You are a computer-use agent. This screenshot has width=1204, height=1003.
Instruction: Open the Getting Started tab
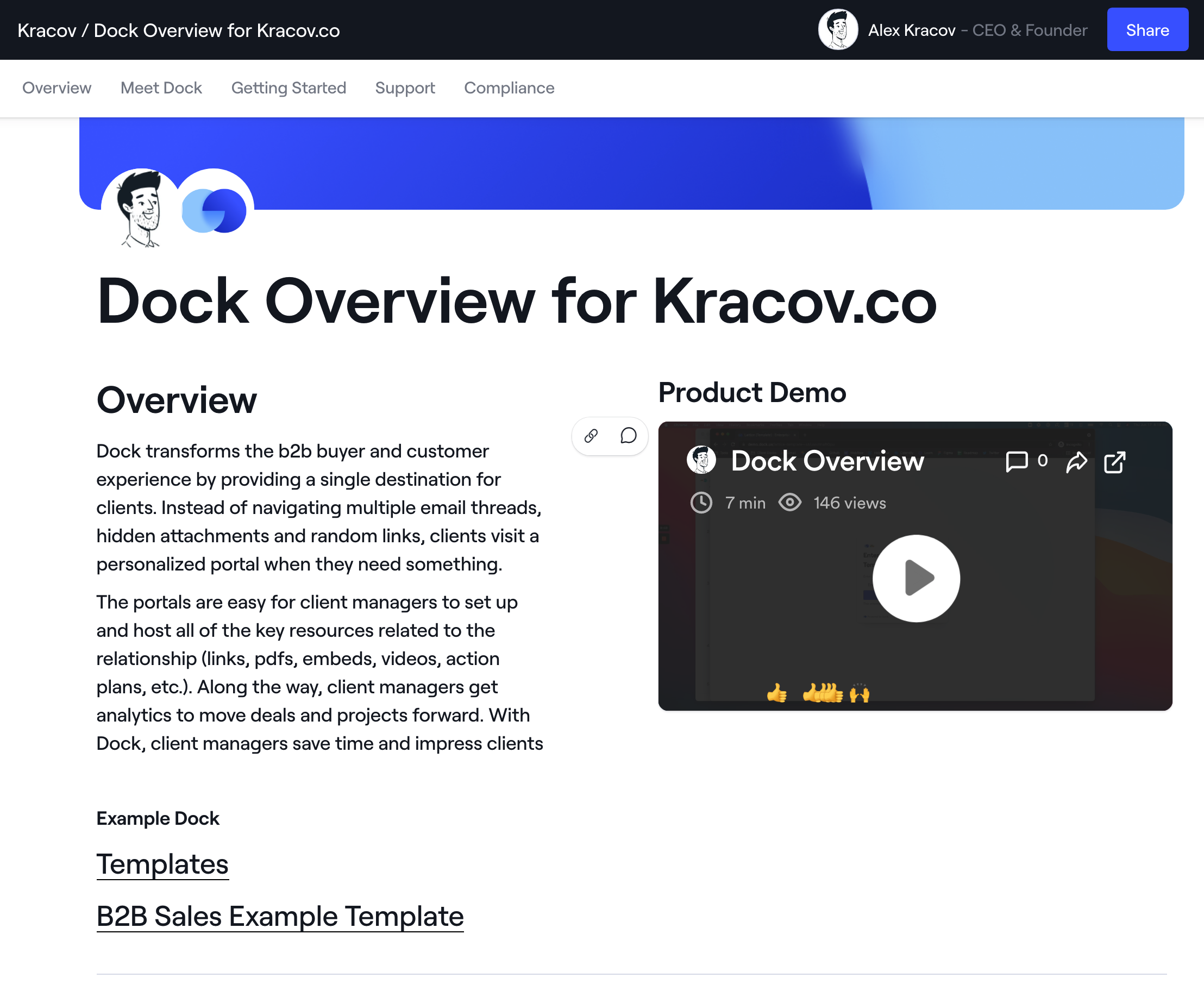289,87
